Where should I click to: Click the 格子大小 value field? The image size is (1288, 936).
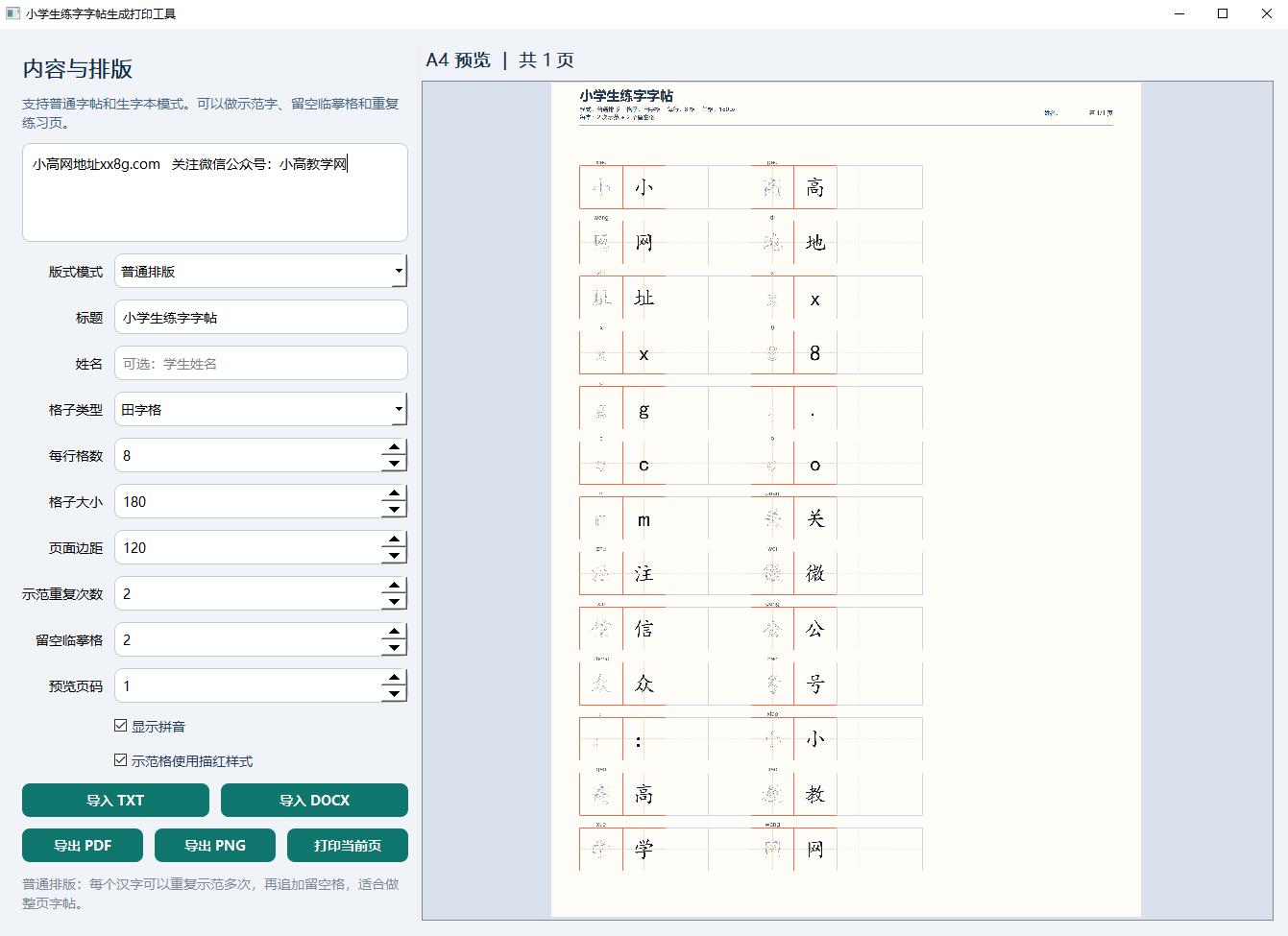[x=248, y=502]
